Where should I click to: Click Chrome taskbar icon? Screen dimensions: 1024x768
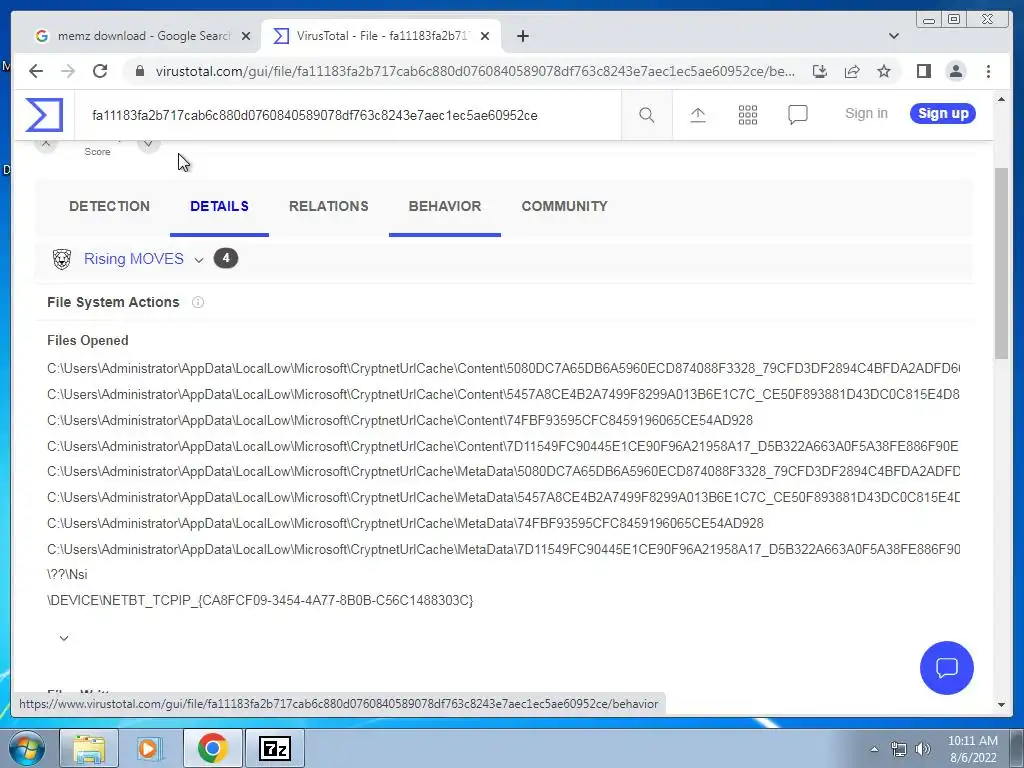coord(212,748)
